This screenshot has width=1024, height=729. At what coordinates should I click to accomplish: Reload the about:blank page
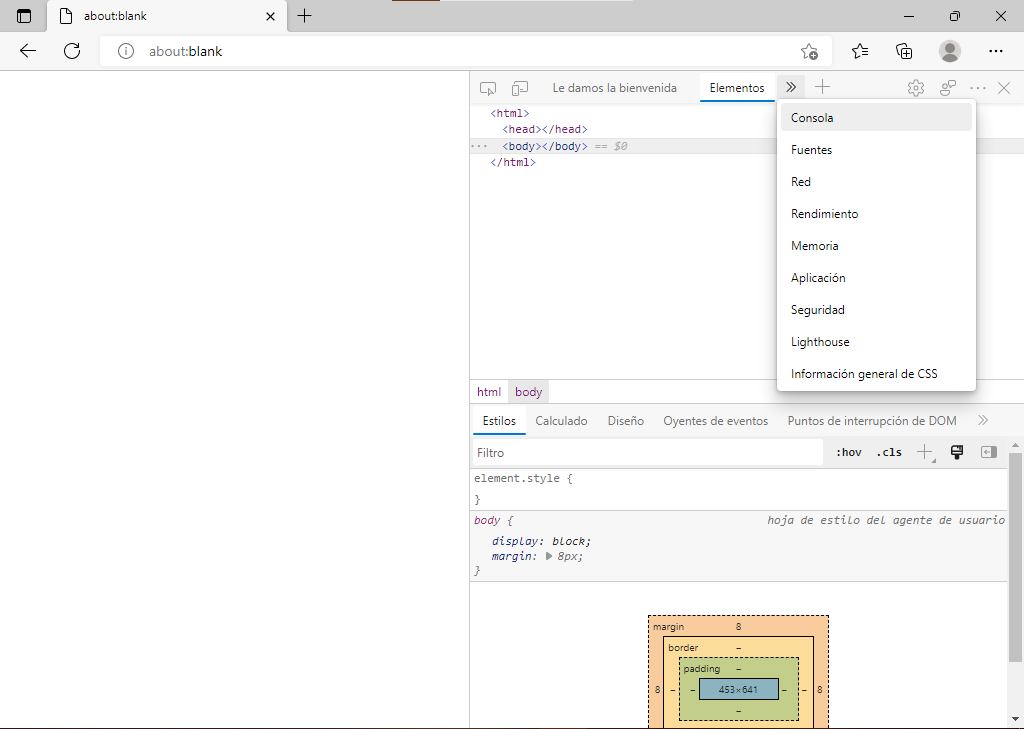[72, 51]
